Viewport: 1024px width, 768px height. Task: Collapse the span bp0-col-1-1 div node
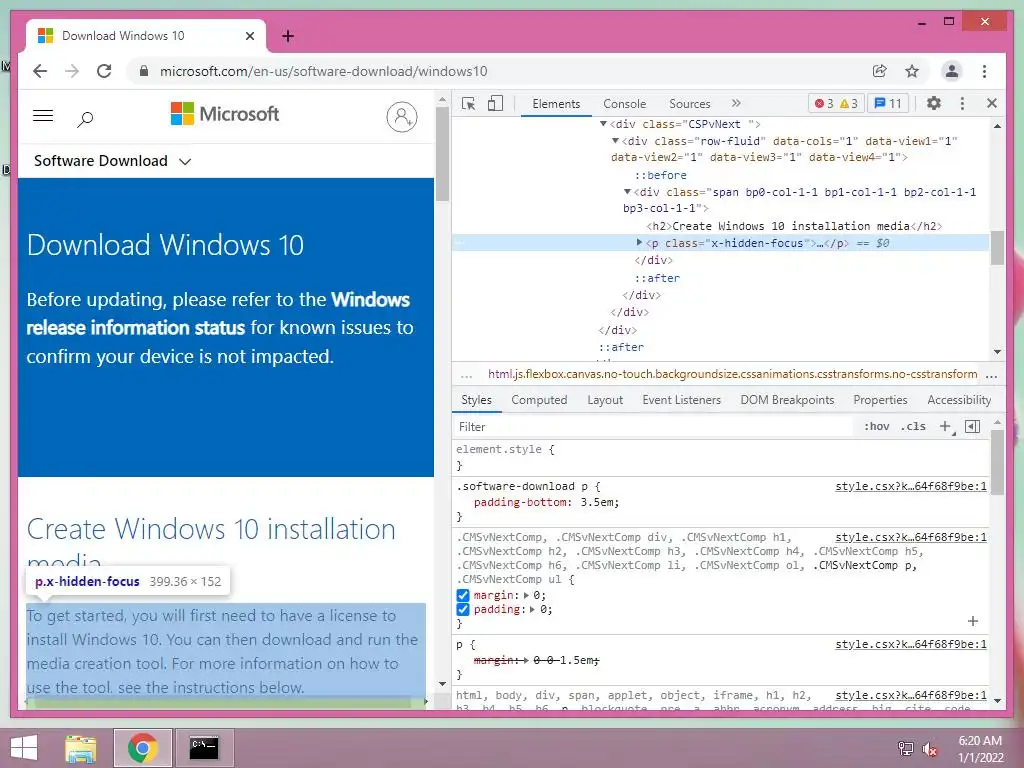(x=627, y=191)
